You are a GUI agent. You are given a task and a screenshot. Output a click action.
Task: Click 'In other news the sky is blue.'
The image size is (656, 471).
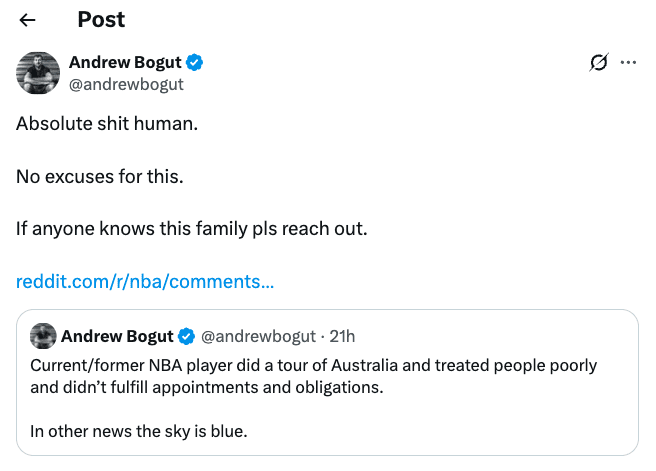click(x=138, y=431)
